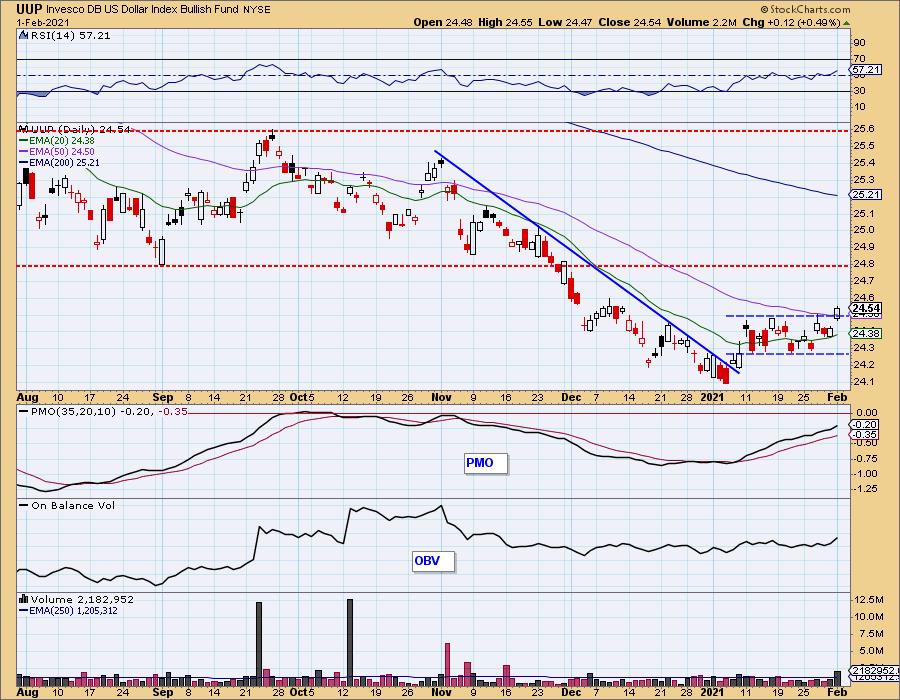Click the blue OBV annotation box
Viewport: 900px width, 700px height.
point(433,561)
